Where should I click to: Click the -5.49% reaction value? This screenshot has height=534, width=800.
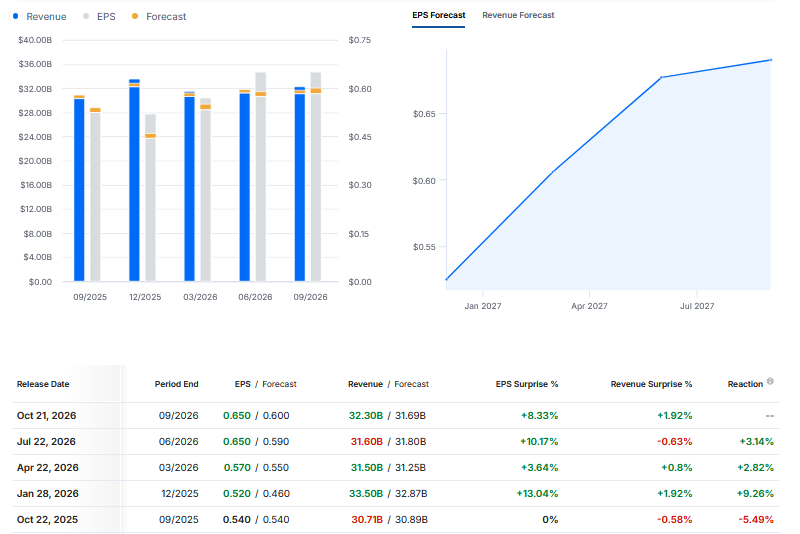coord(756,520)
